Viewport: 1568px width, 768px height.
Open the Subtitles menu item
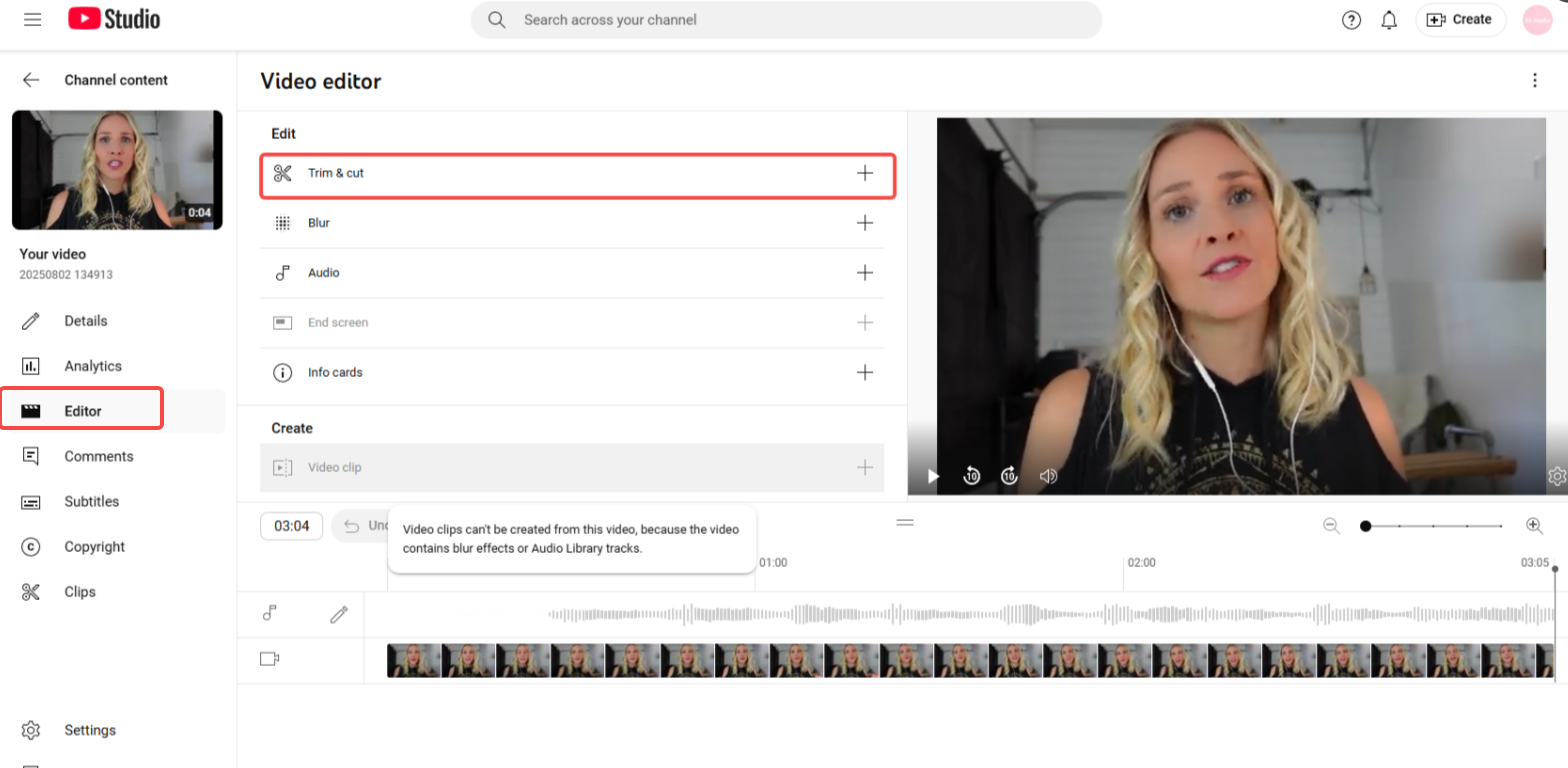tap(91, 502)
